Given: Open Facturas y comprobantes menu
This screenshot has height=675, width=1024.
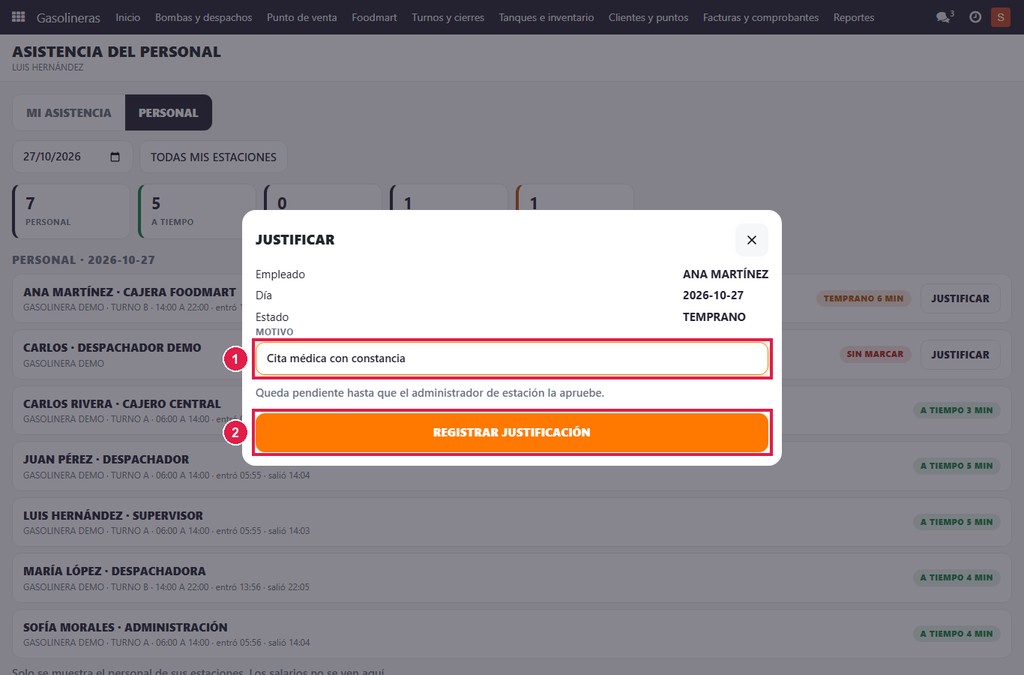Looking at the screenshot, I should click(761, 18).
